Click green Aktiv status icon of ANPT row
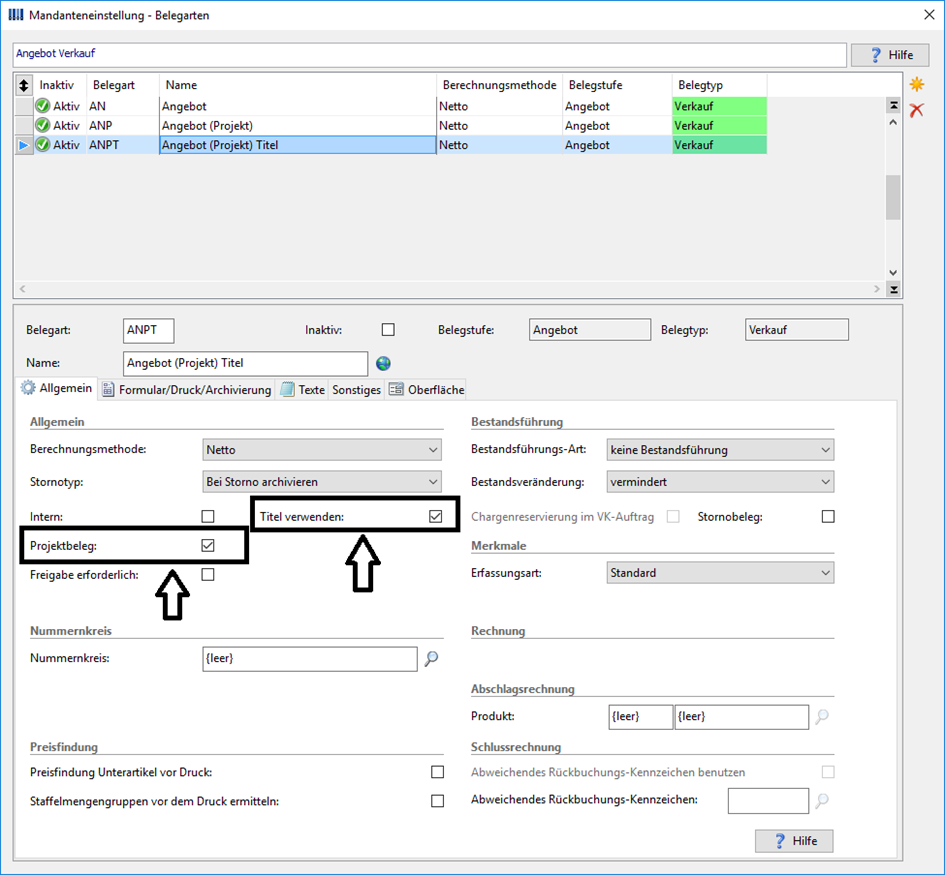The image size is (945, 875). click(42, 145)
